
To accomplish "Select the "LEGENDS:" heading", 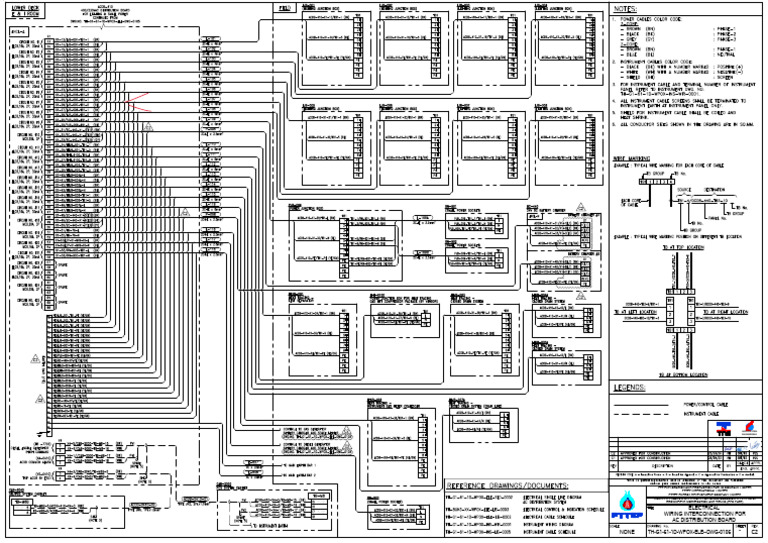I will click(x=629, y=388).
